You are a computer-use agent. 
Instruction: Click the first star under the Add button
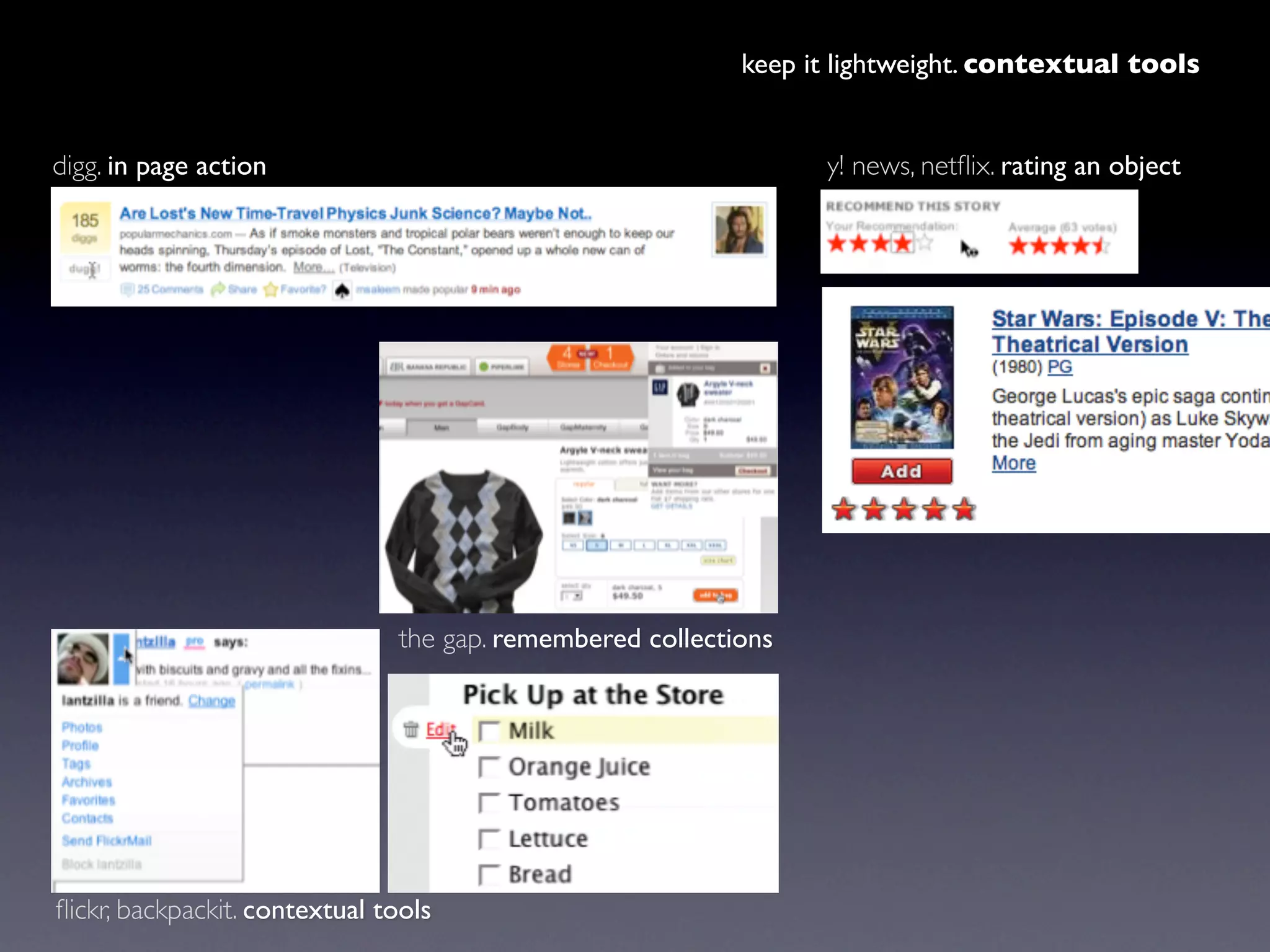(x=844, y=509)
